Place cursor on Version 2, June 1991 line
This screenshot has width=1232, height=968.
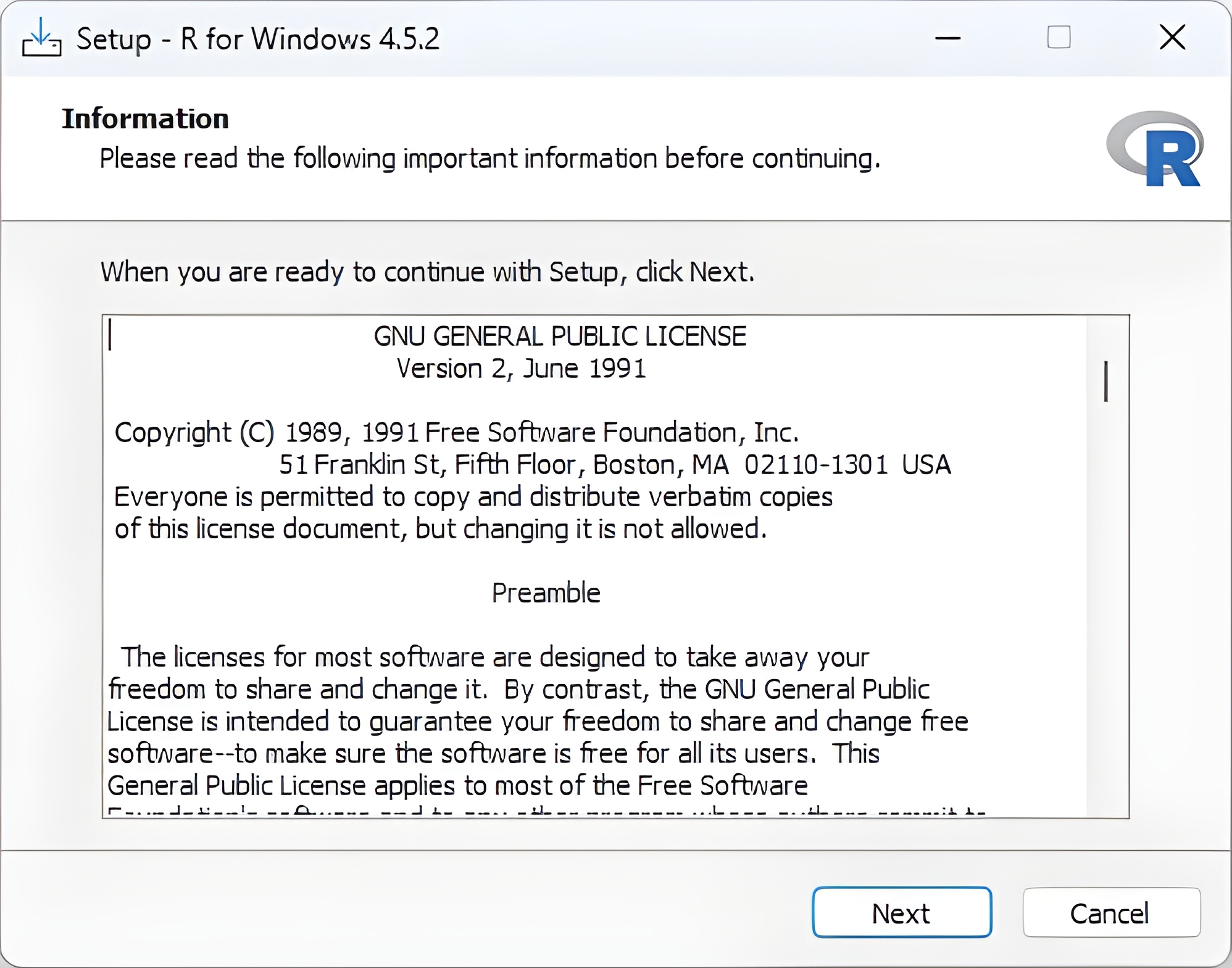point(521,369)
